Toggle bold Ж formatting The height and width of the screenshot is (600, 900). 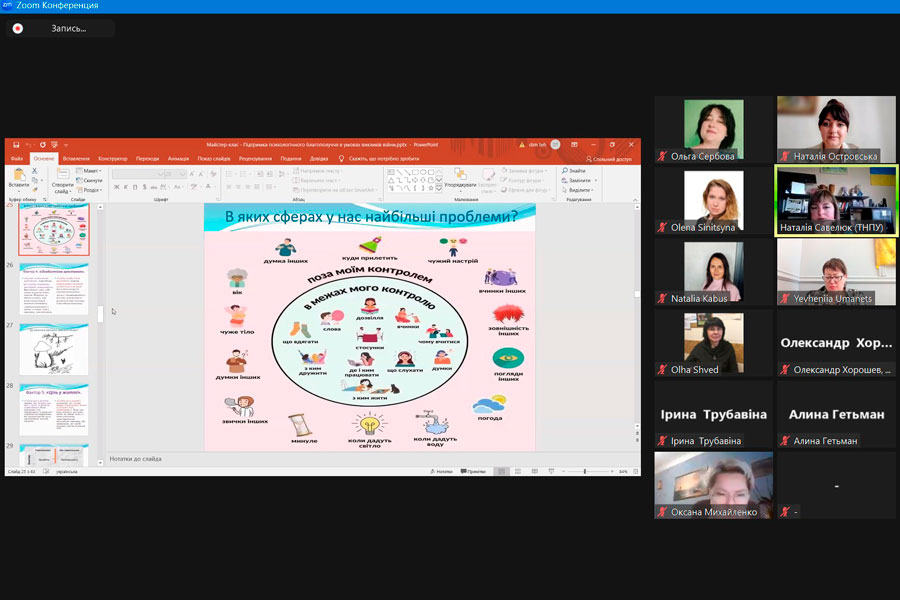point(117,187)
